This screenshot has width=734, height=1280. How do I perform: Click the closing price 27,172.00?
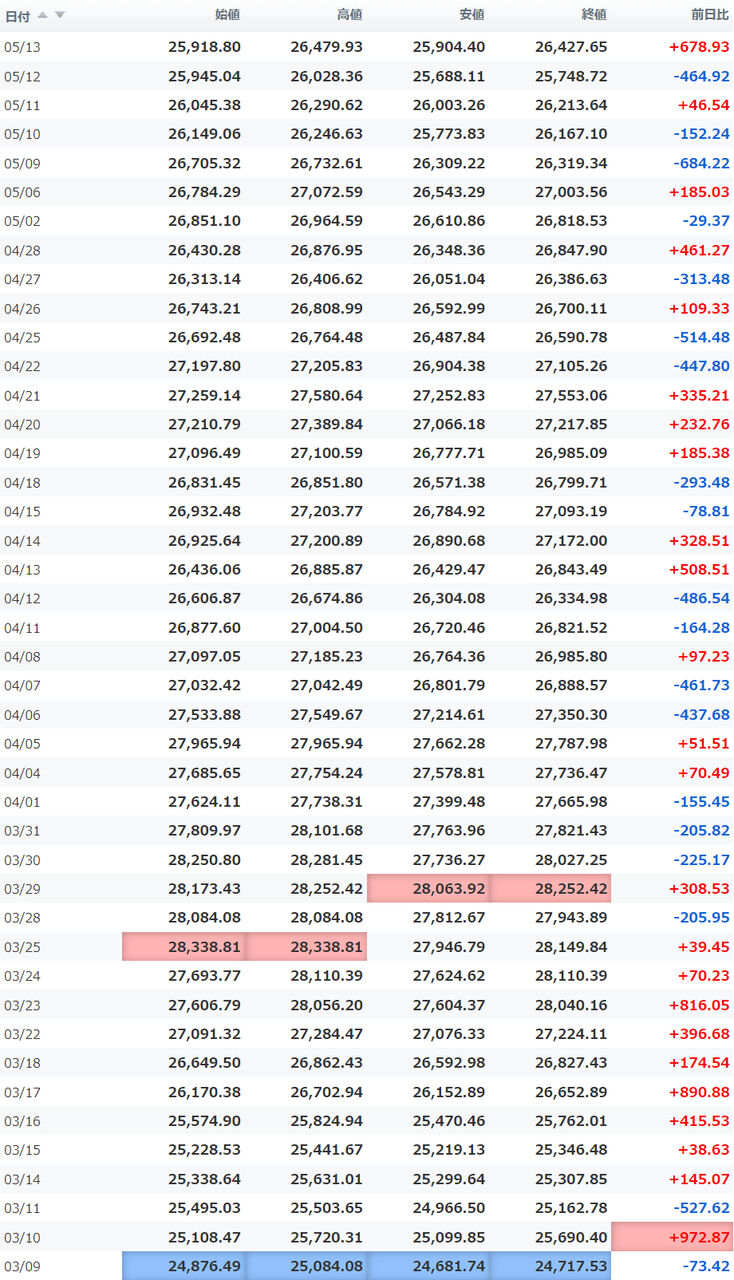[x=570, y=540]
